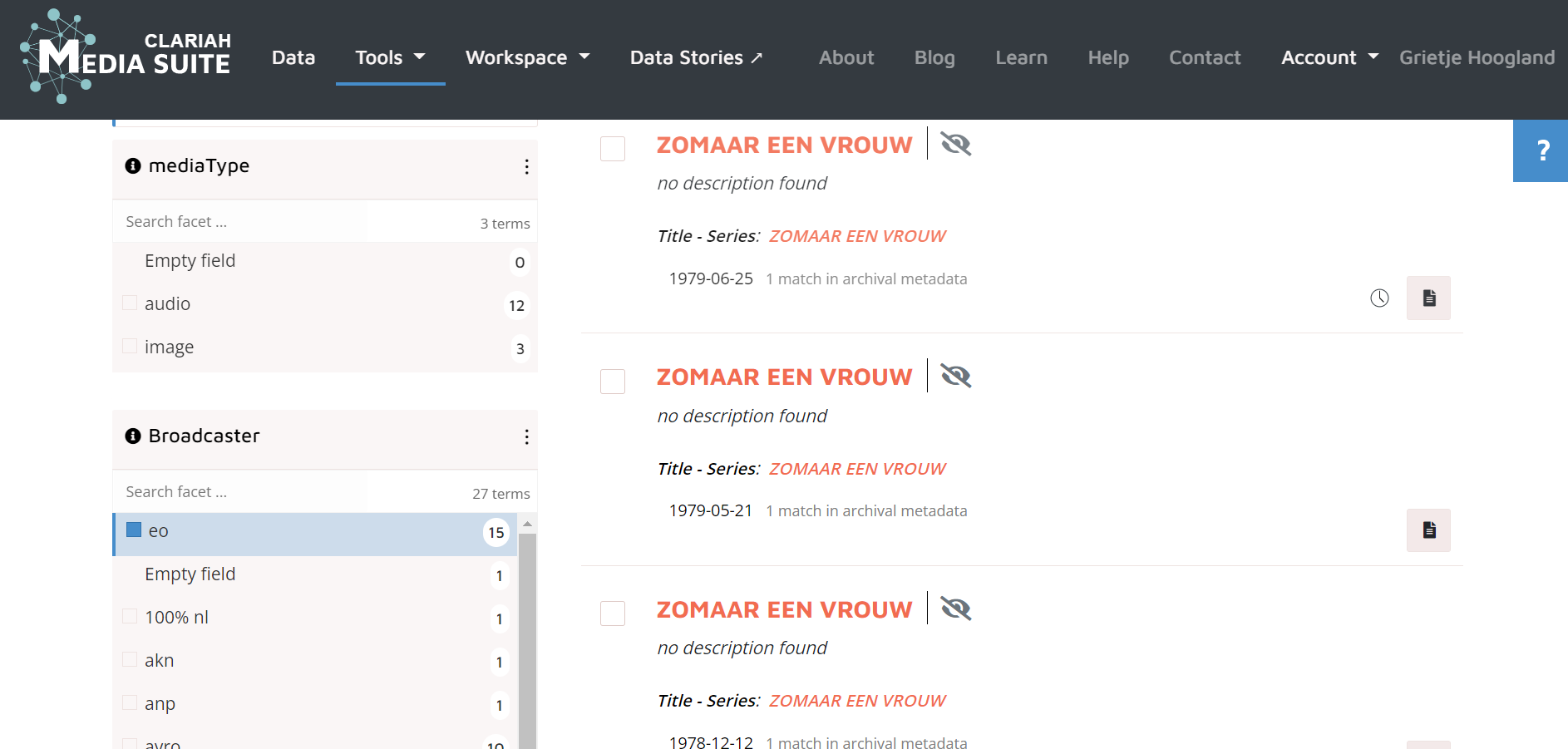Open the help panel question mark button
The width and height of the screenshot is (1568, 749).
(1541, 150)
